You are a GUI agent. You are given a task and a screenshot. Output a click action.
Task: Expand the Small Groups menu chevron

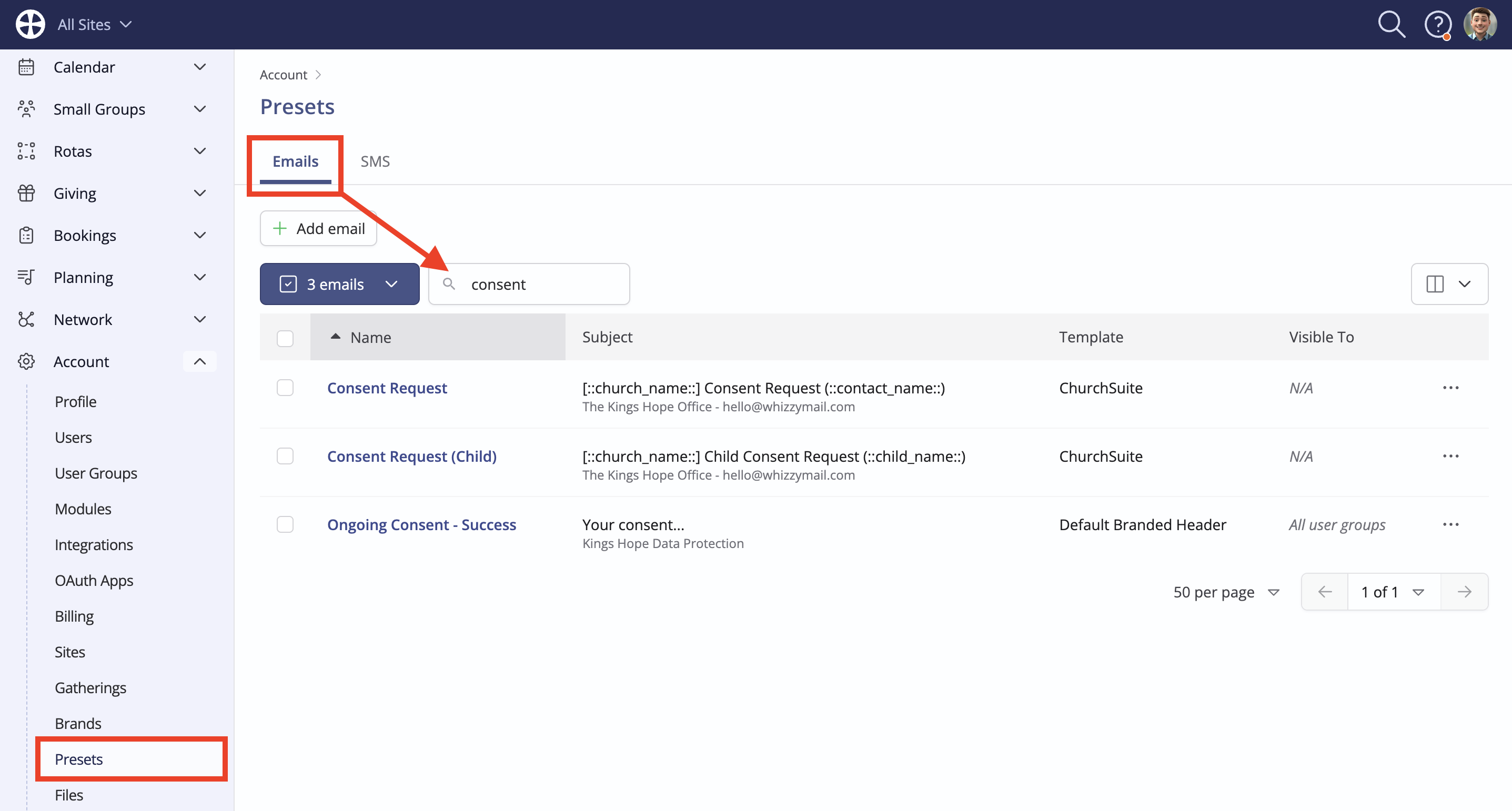[199, 109]
